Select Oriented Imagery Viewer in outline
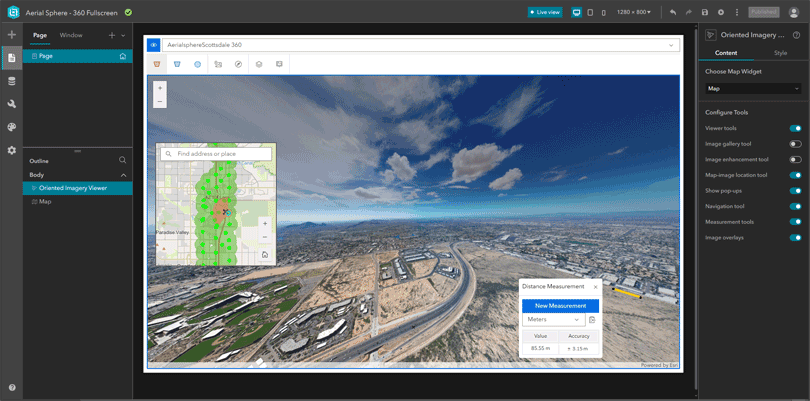The width and height of the screenshot is (810, 401). tap(77, 188)
